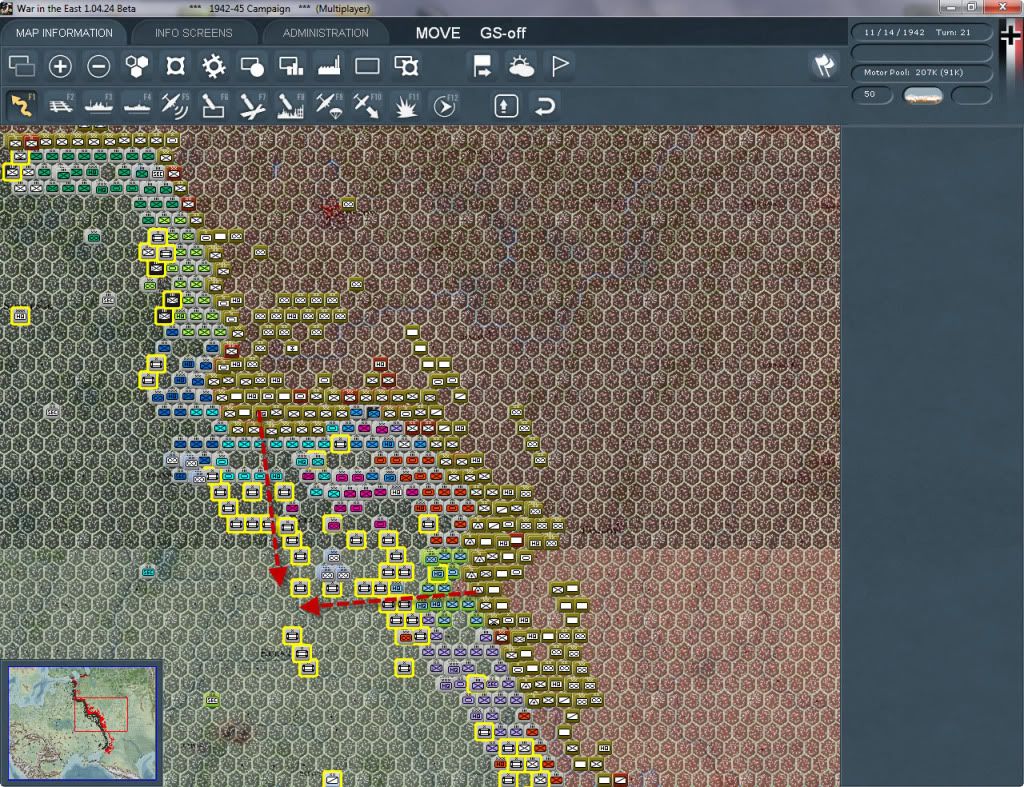Click the field showing value 50
1024x787 pixels.
[x=872, y=95]
